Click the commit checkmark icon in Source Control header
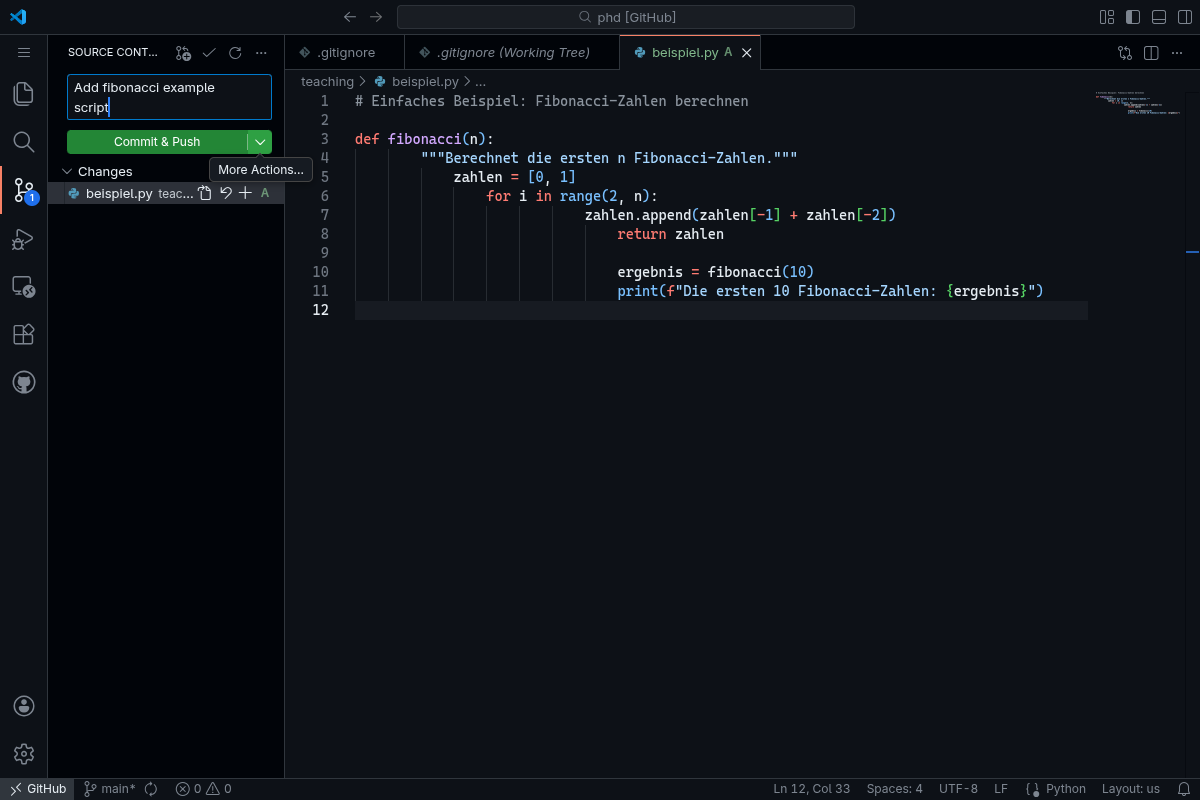The height and width of the screenshot is (800, 1200). click(209, 52)
